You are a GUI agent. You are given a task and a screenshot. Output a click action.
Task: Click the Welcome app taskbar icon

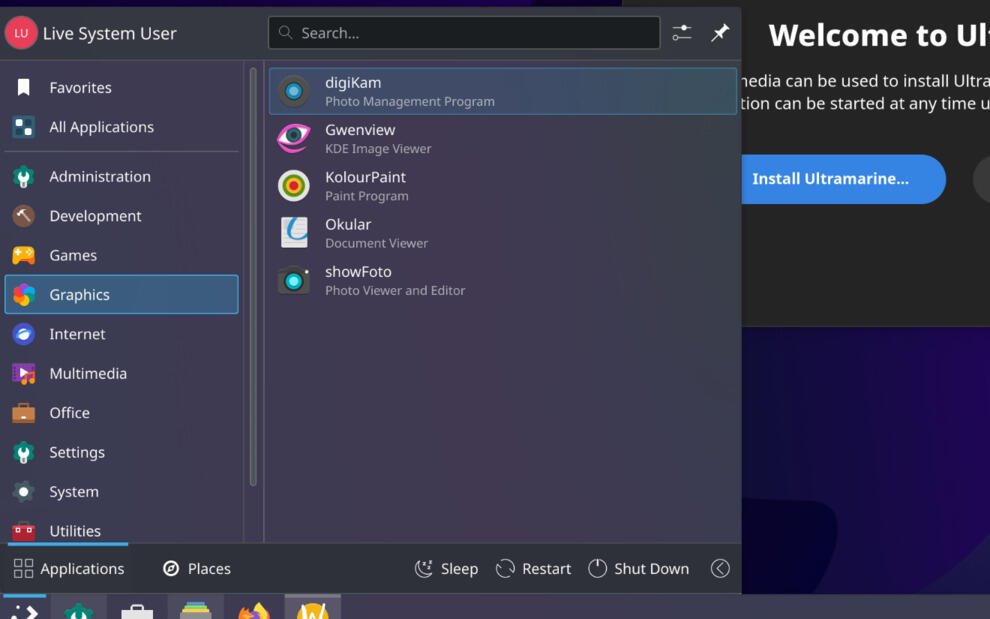coord(313,609)
